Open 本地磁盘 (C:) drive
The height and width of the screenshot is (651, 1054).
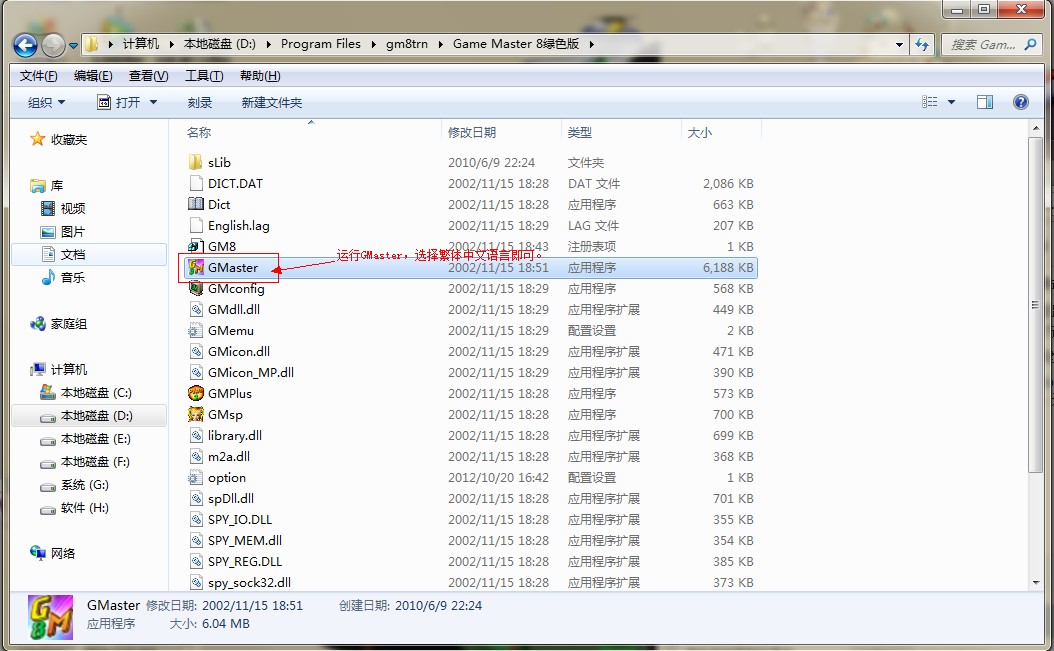95,393
